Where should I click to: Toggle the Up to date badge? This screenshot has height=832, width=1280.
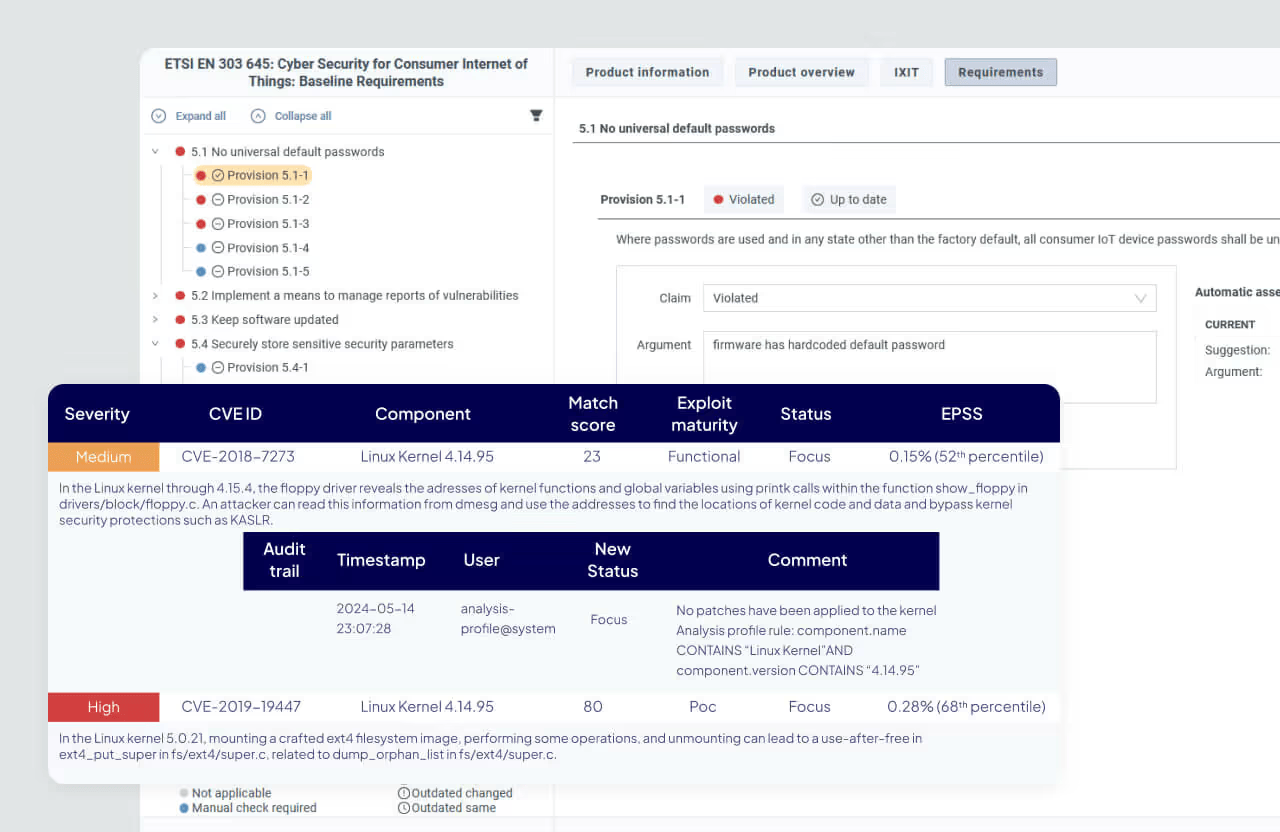pos(849,199)
